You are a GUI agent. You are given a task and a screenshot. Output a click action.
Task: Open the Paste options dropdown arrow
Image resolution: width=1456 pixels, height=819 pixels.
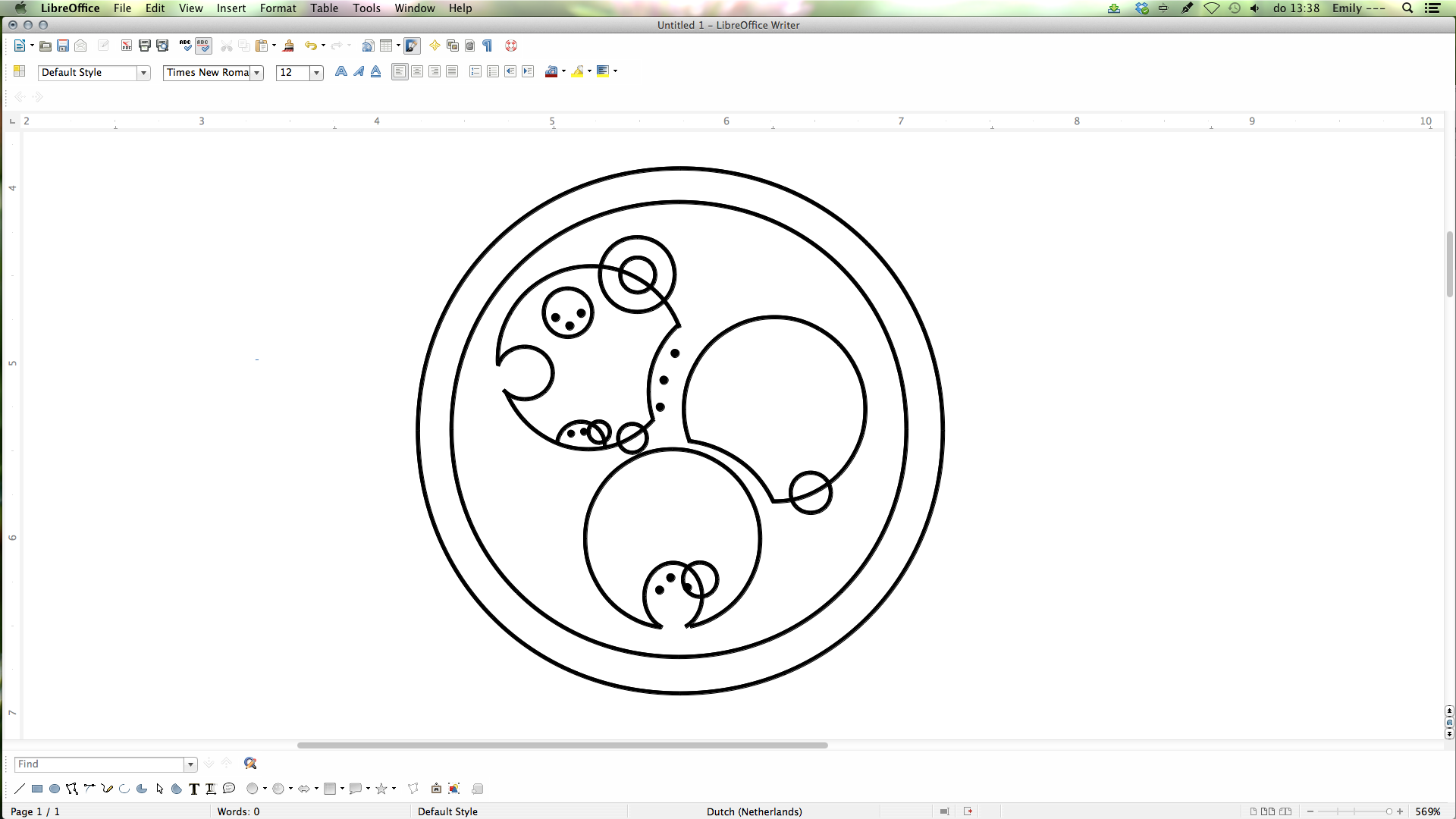tap(274, 46)
